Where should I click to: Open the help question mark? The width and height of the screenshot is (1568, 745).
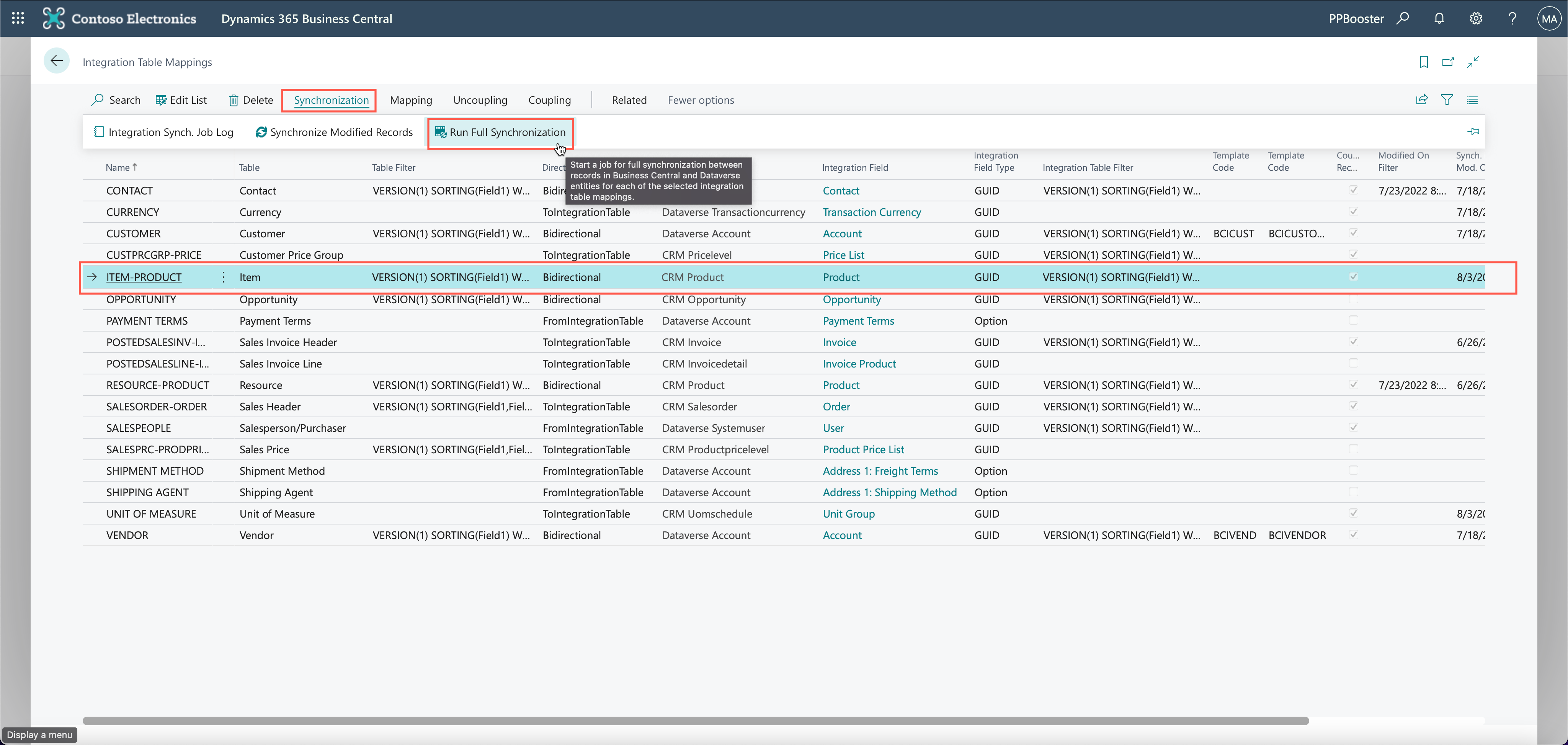[x=1512, y=18]
